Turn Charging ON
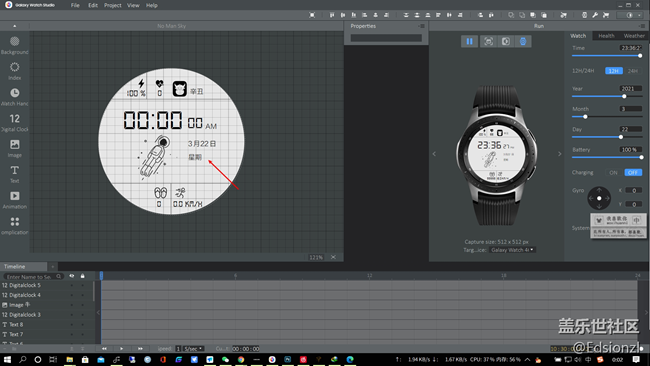This screenshot has height=366, width=650. click(614, 172)
